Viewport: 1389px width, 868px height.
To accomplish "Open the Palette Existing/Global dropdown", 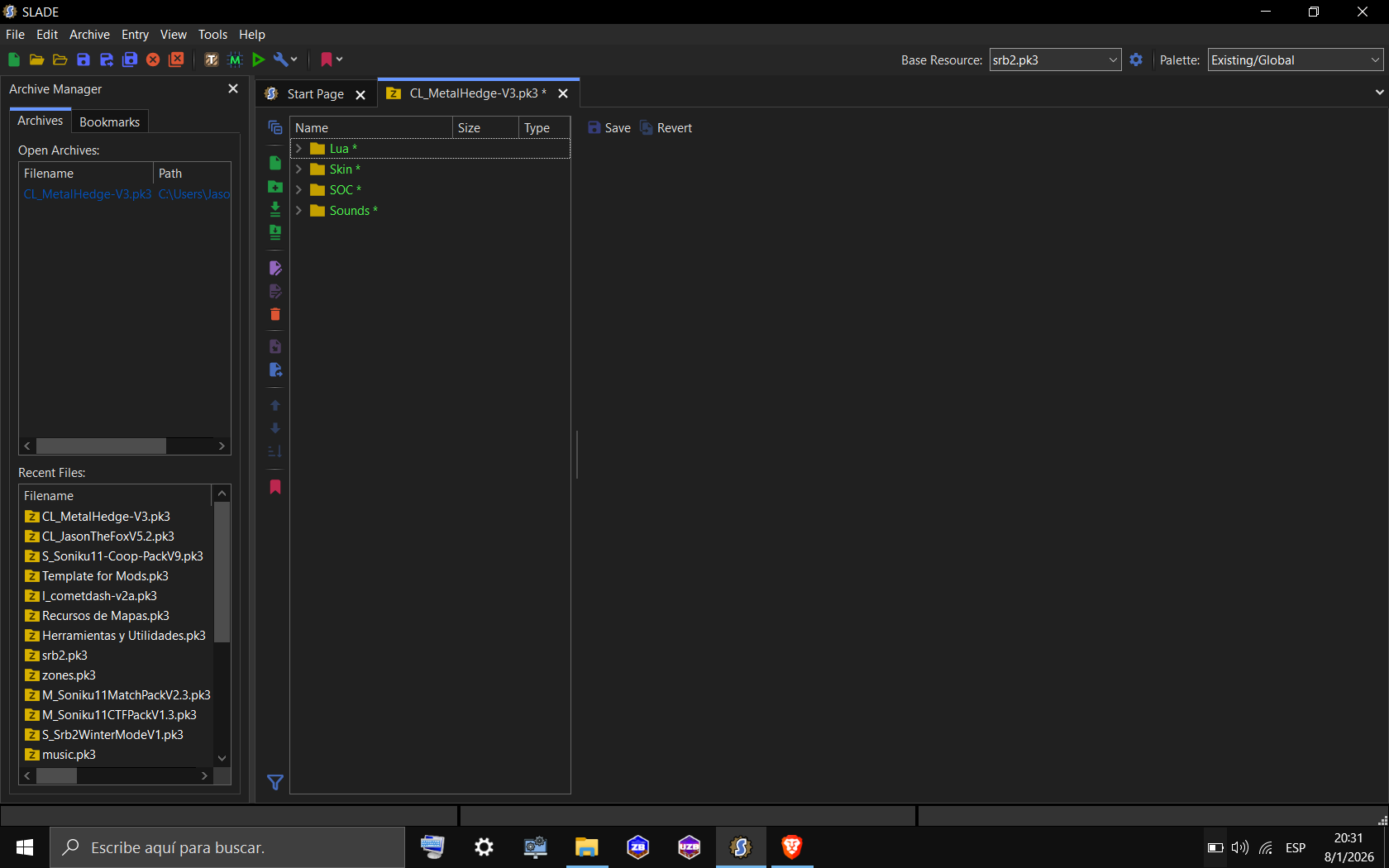I will coord(1295,60).
